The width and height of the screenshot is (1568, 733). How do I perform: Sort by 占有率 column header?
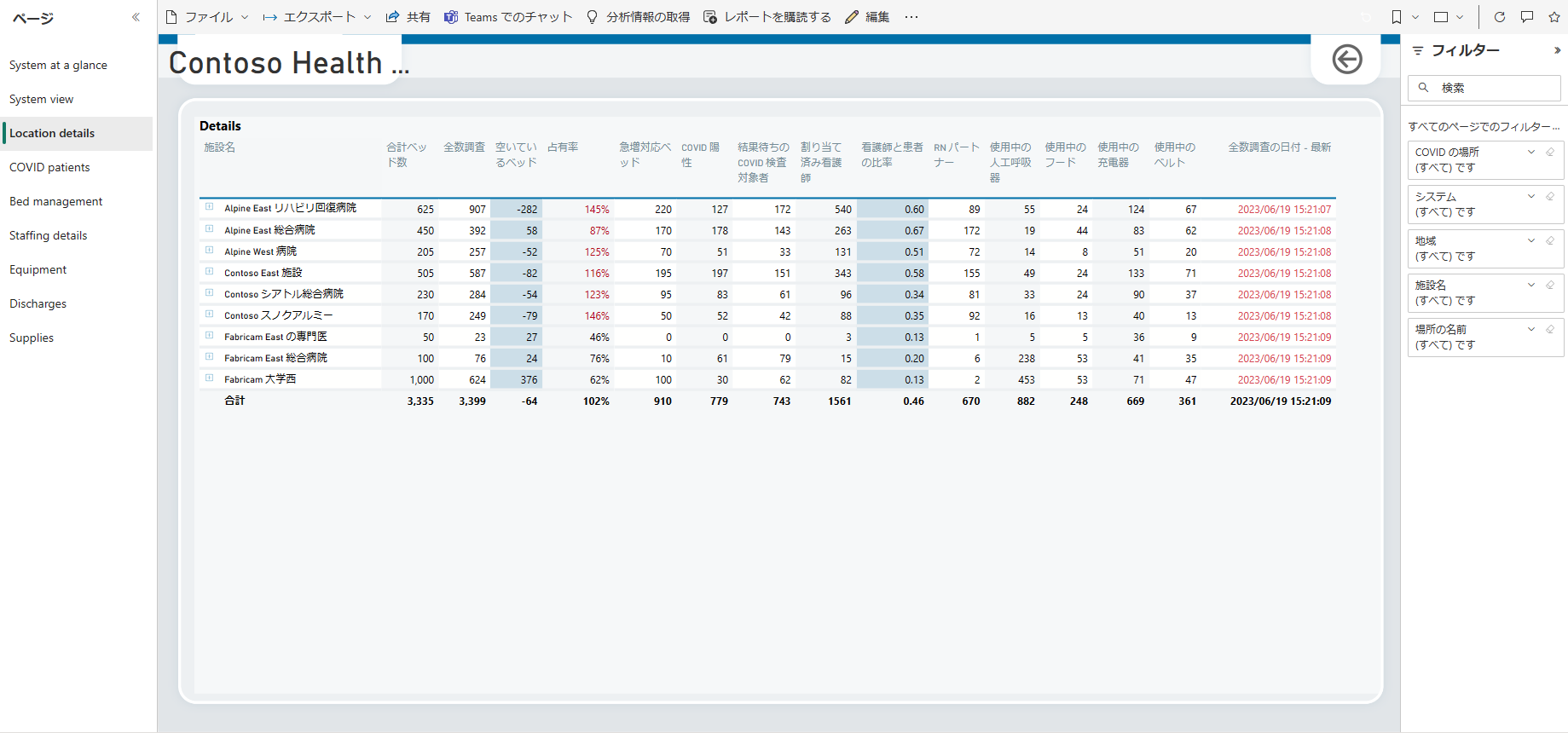563,147
